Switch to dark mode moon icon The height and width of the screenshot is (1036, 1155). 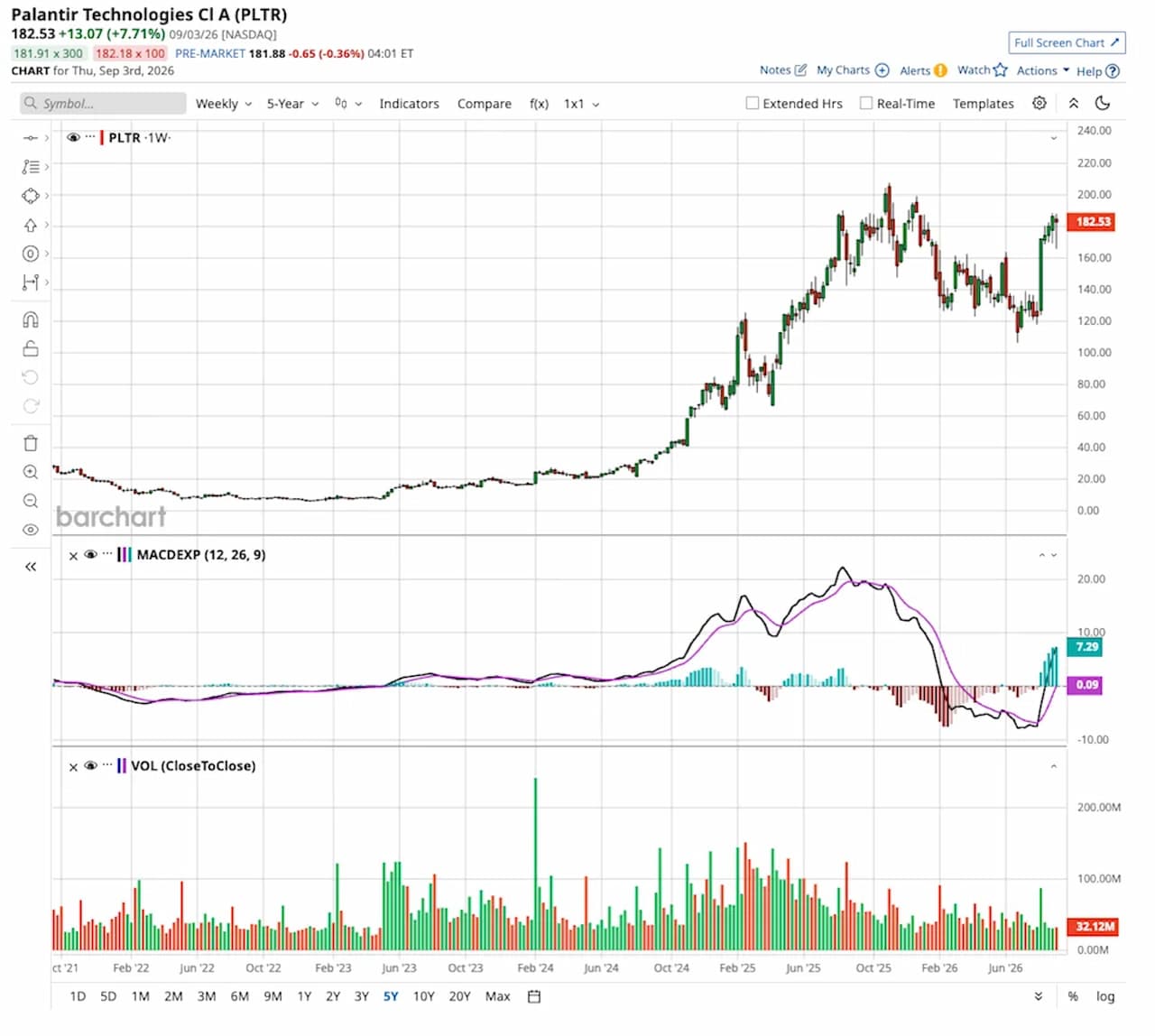click(1102, 103)
